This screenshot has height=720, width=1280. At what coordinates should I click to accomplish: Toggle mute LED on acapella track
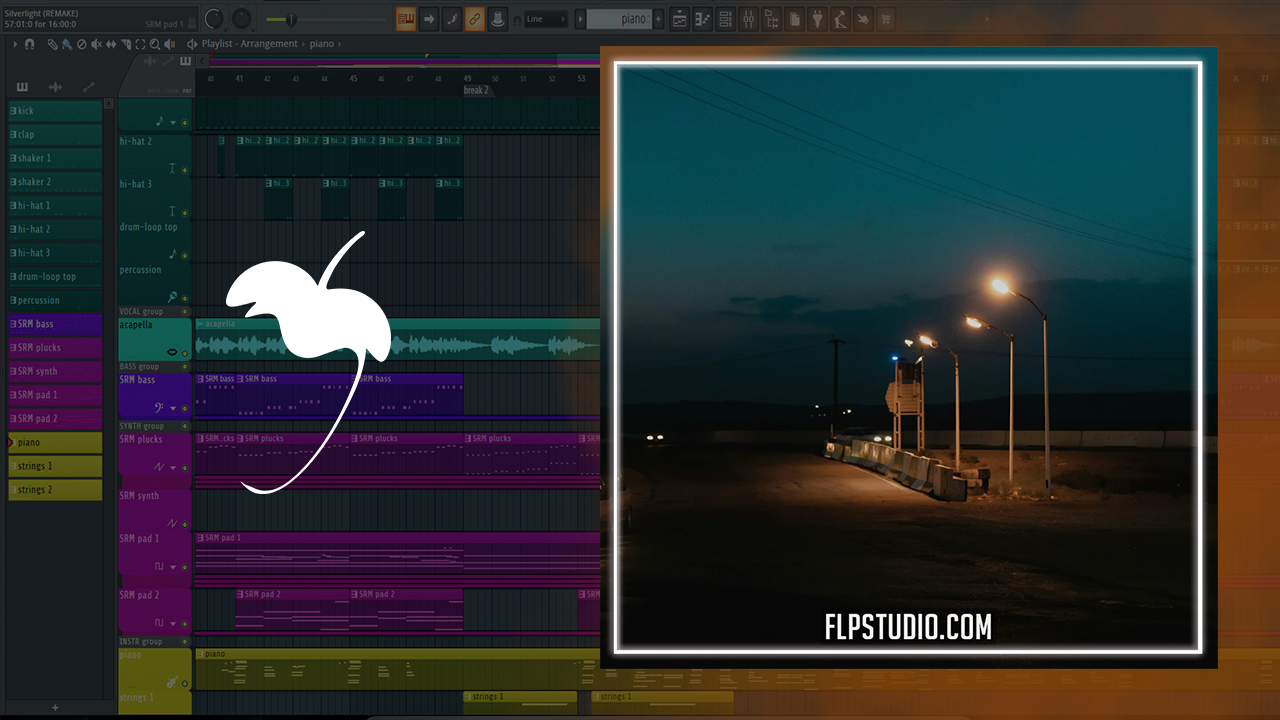tap(184, 352)
